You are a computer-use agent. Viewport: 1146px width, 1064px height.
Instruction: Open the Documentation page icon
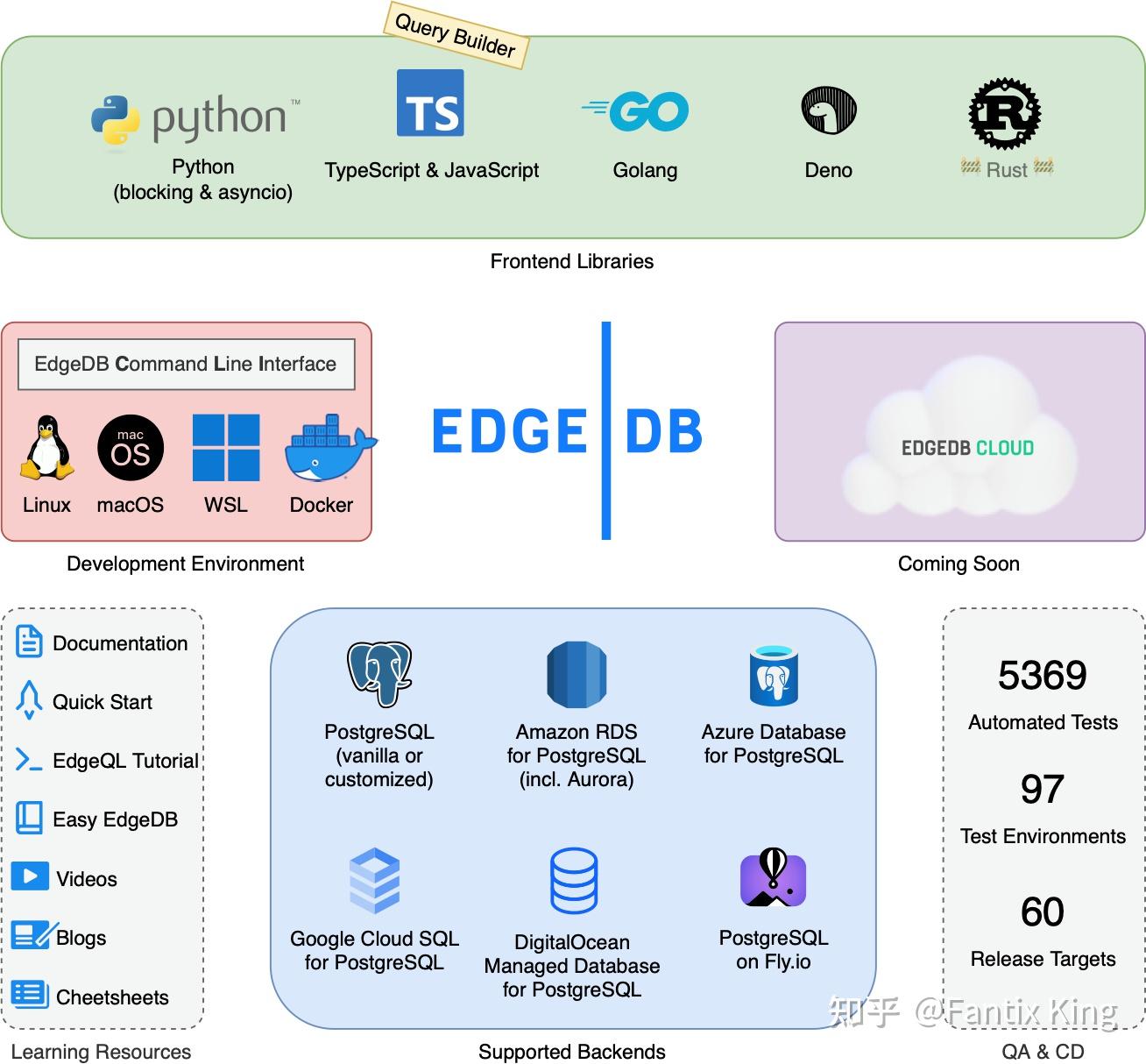[29, 641]
